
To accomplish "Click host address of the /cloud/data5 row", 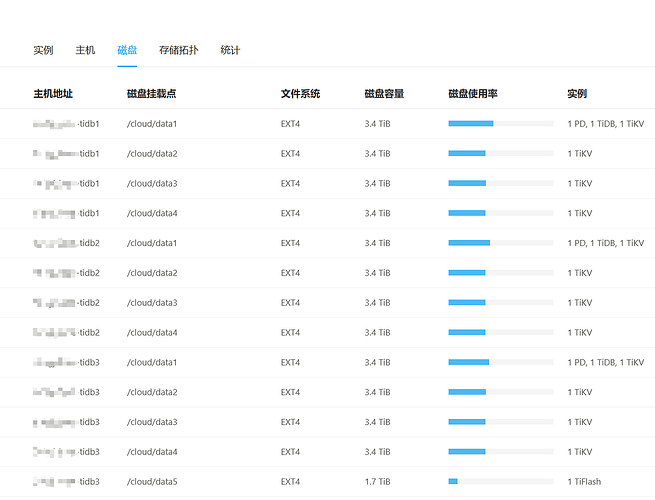I will point(66,482).
